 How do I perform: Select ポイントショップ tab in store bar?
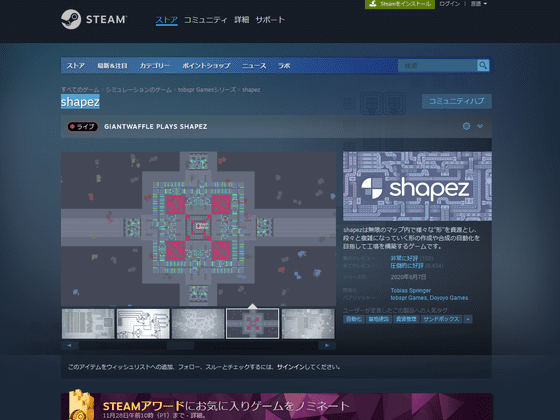[206, 66]
